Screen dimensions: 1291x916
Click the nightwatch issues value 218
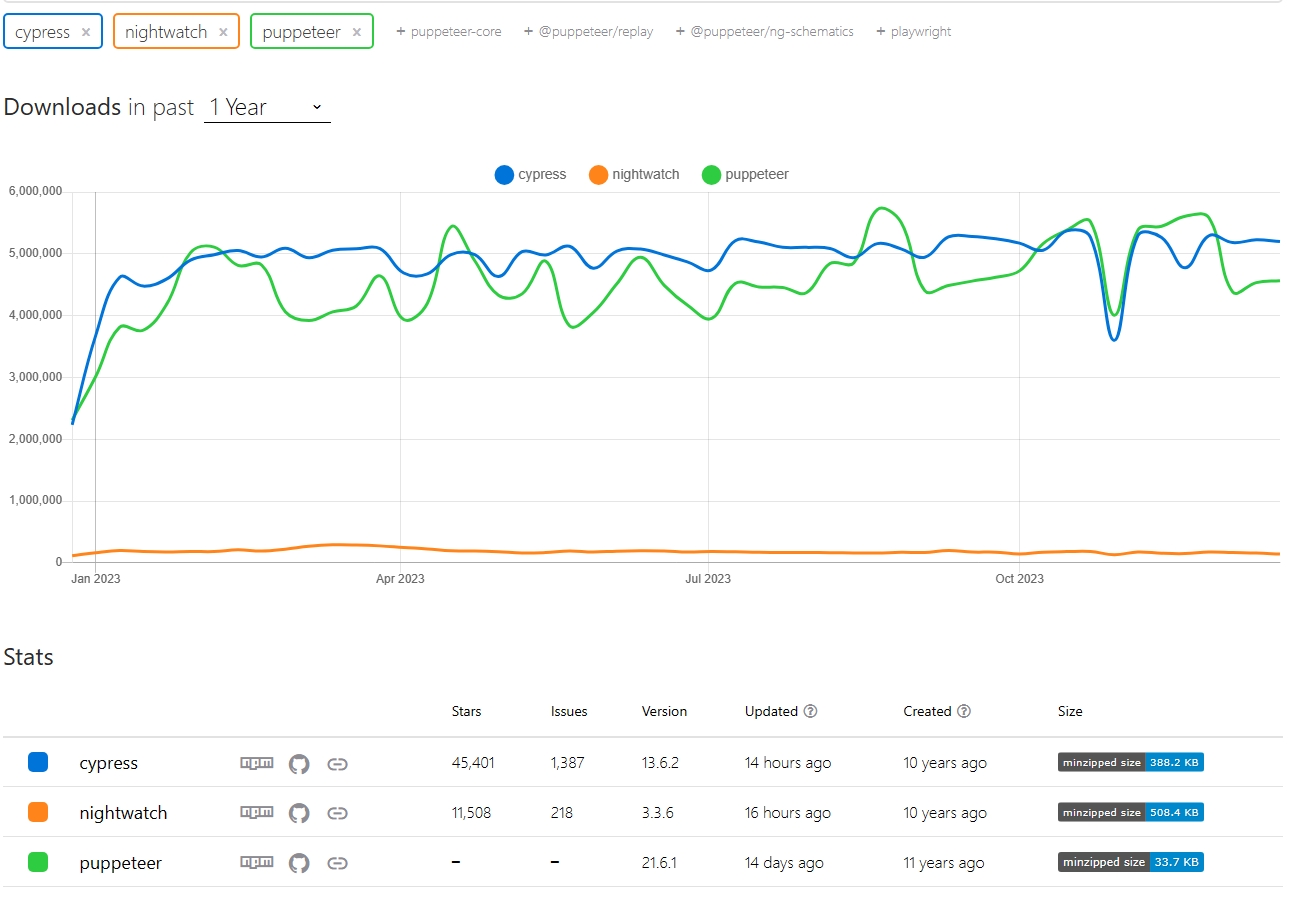click(562, 813)
